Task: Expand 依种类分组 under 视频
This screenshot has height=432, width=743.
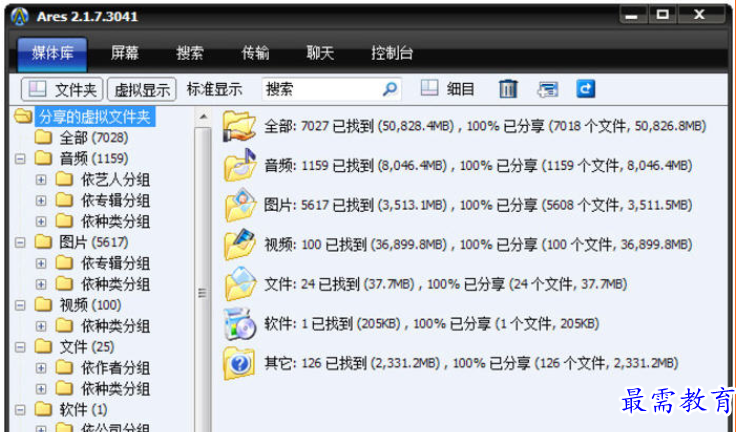Action: click(41, 326)
